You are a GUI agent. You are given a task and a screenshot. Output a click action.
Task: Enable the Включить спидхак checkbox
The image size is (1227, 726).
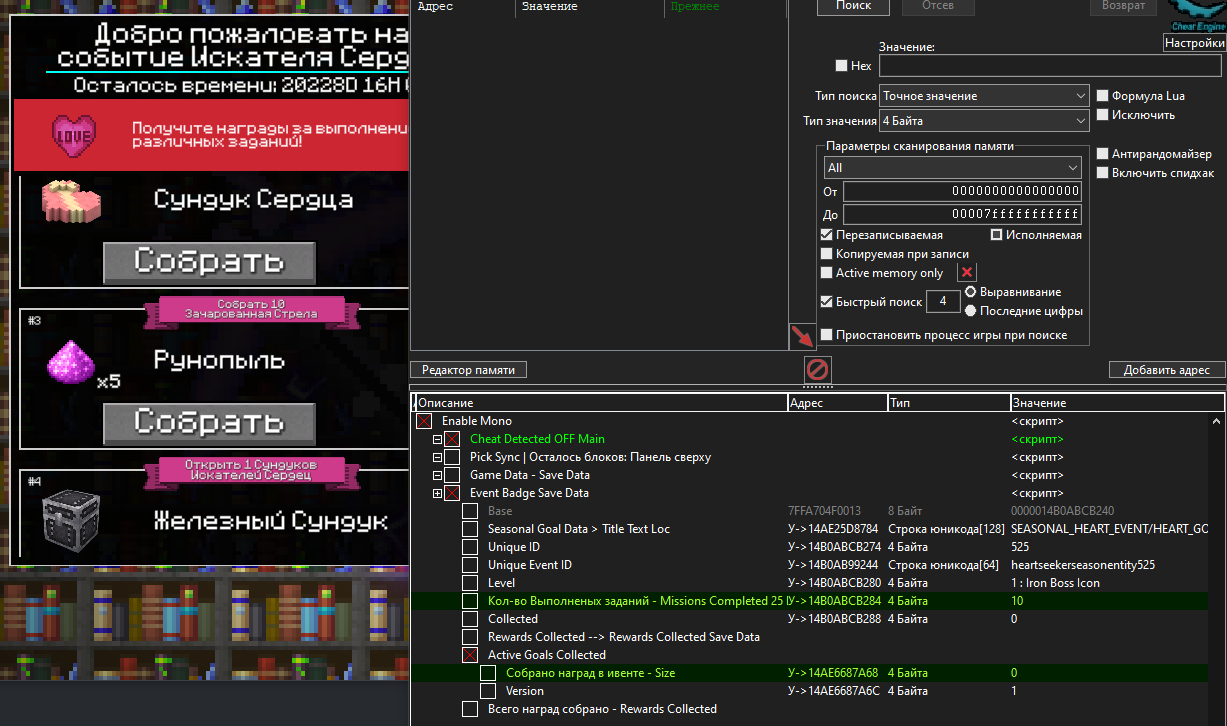click(1103, 173)
